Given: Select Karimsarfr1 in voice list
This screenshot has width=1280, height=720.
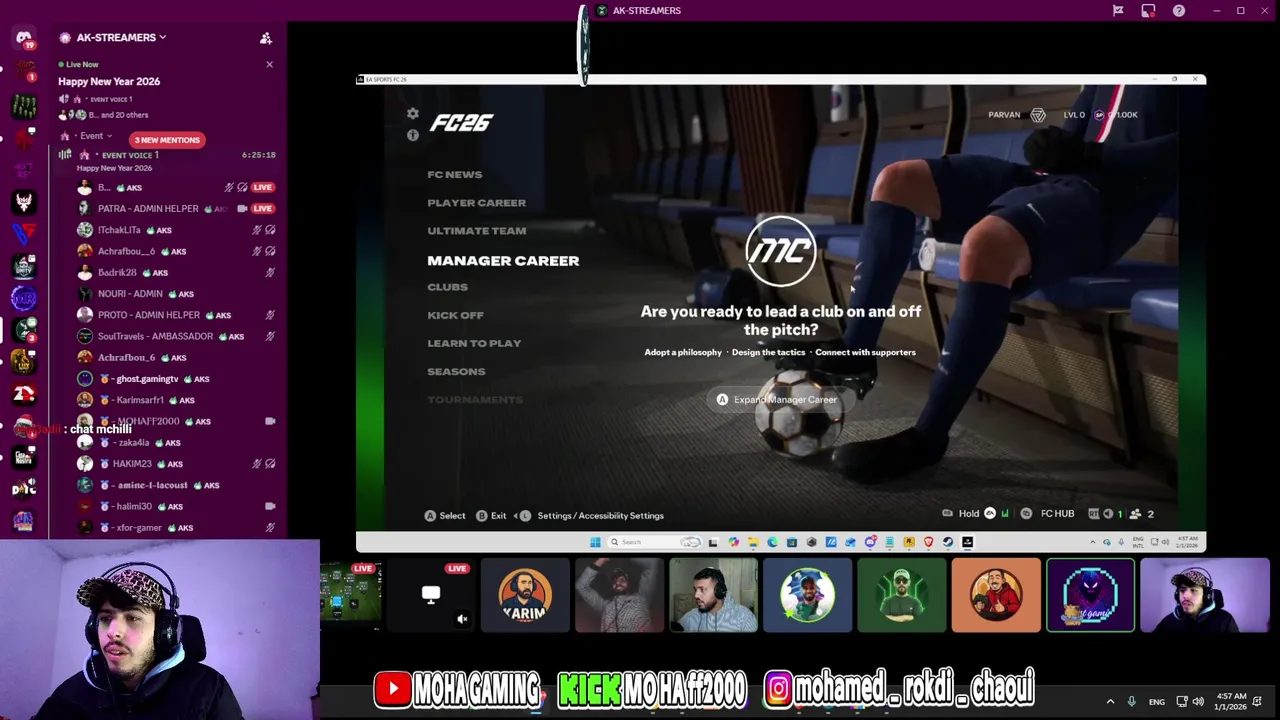Looking at the screenshot, I should coord(140,400).
